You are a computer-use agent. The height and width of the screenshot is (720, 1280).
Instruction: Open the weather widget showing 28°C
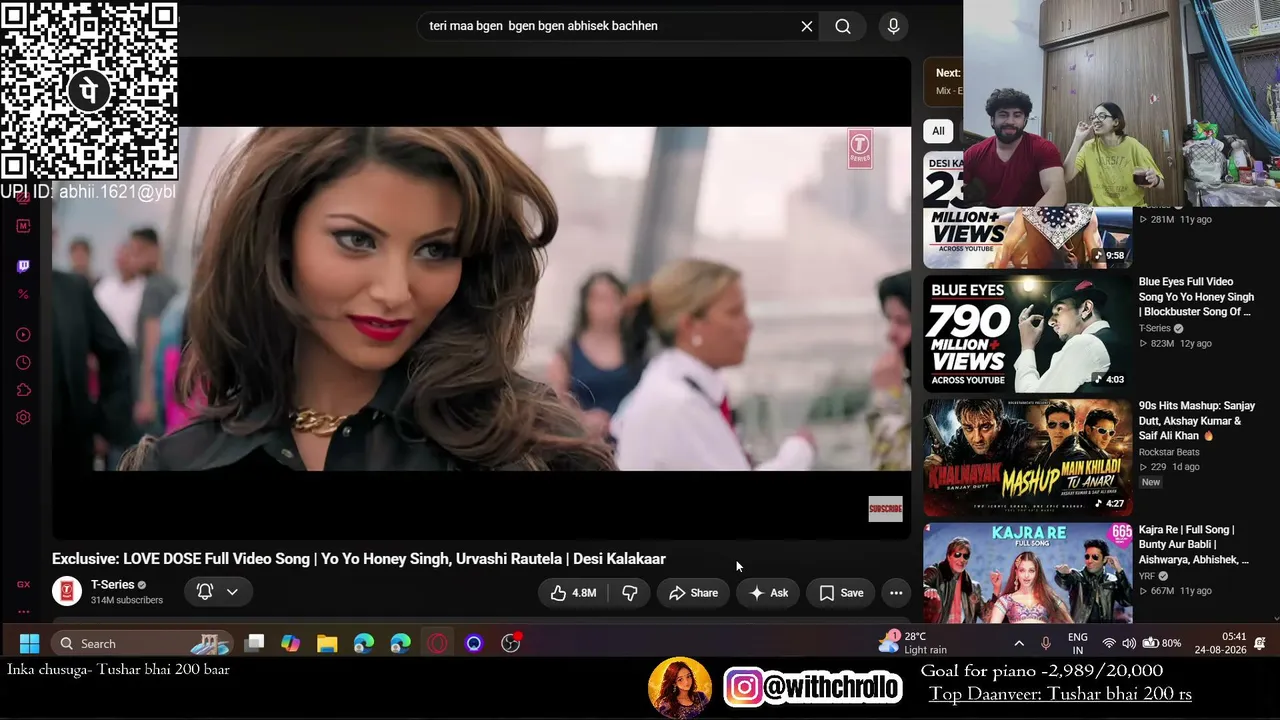912,643
